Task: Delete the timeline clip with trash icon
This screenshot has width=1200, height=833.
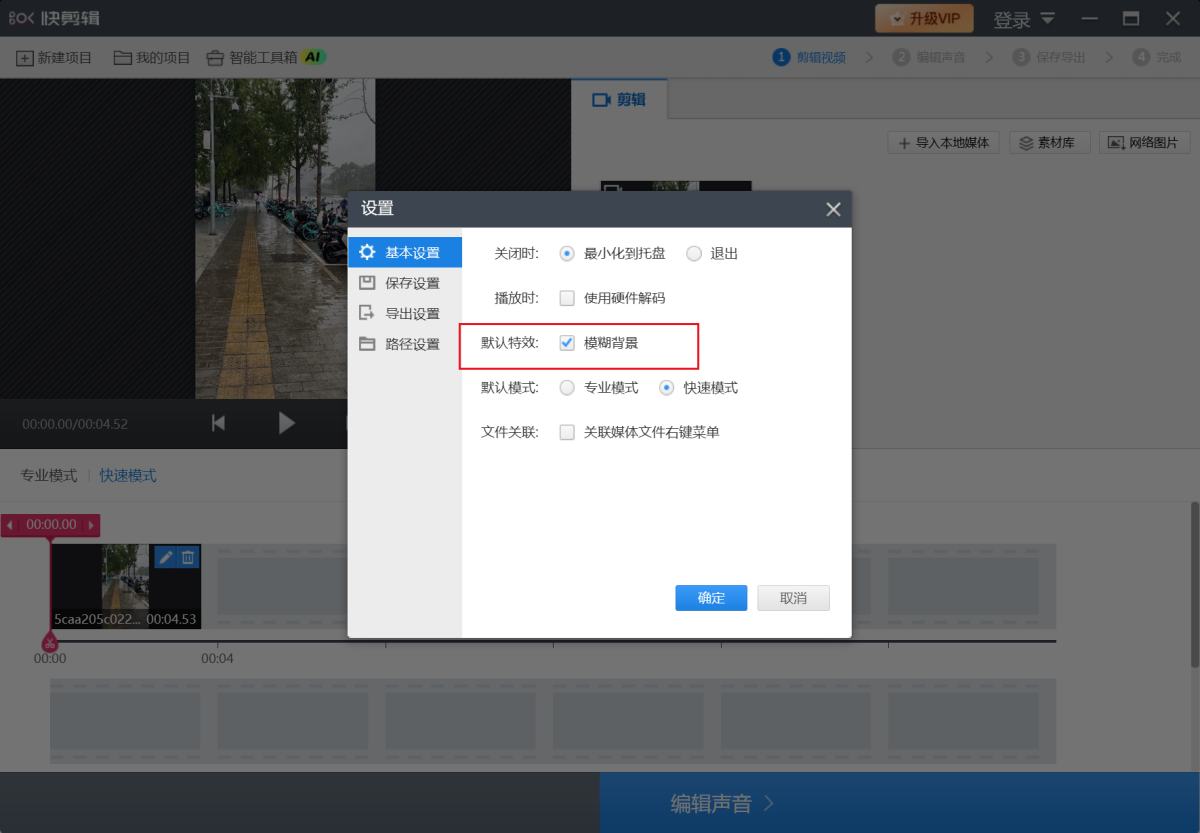Action: (x=188, y=557)
